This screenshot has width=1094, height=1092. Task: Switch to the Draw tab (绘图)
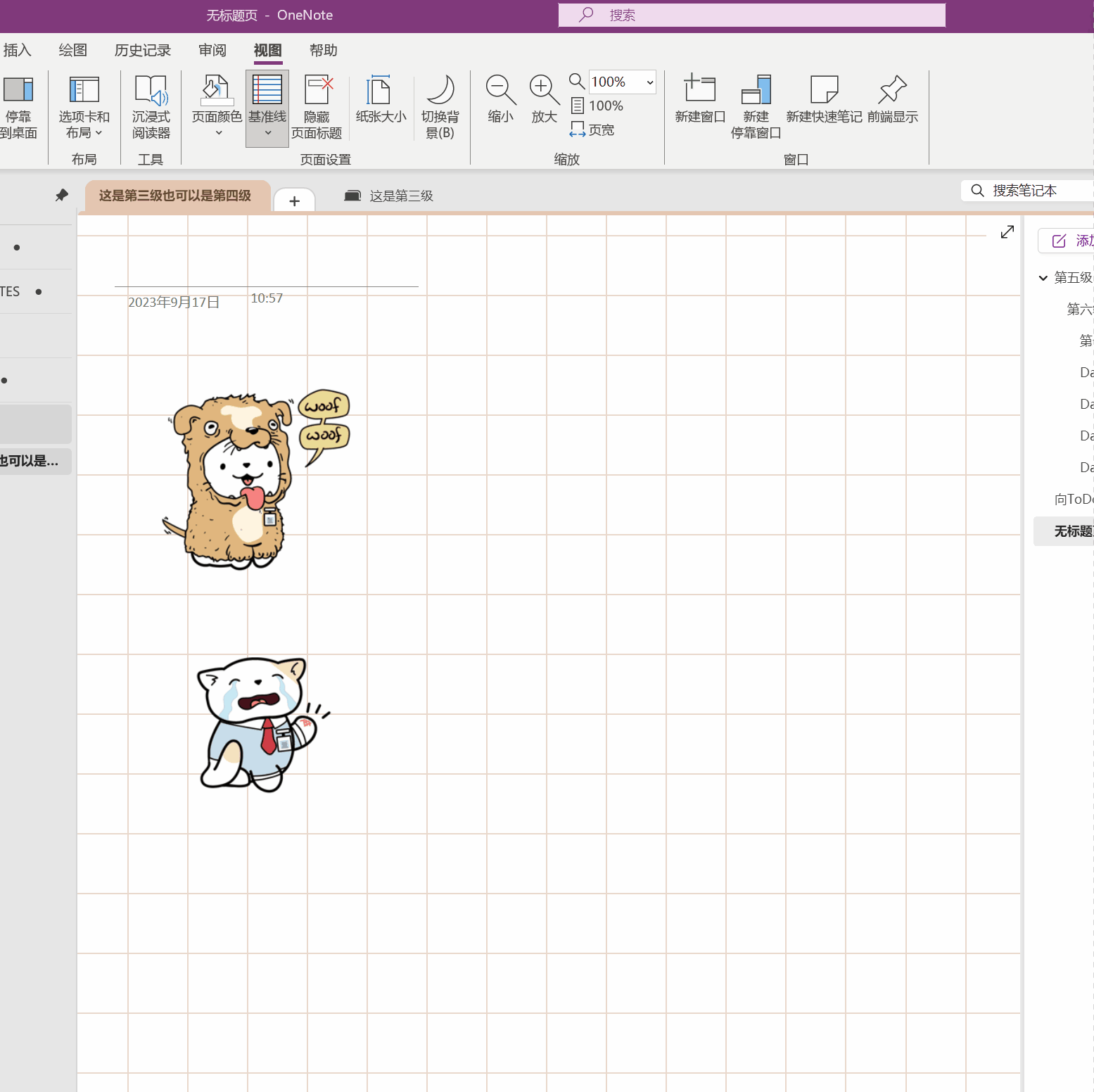73,51
